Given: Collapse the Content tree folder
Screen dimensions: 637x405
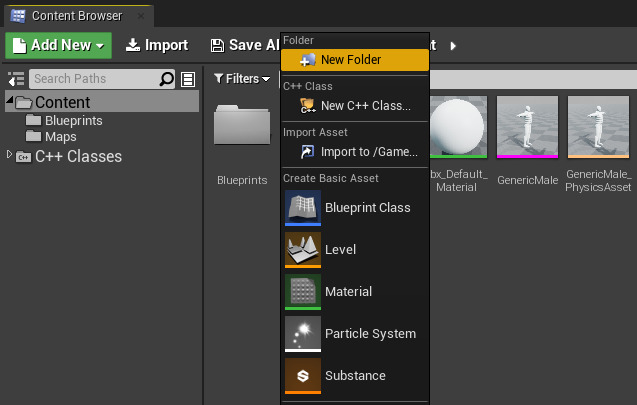Looking at the screenshot, I should click(10, 100).
